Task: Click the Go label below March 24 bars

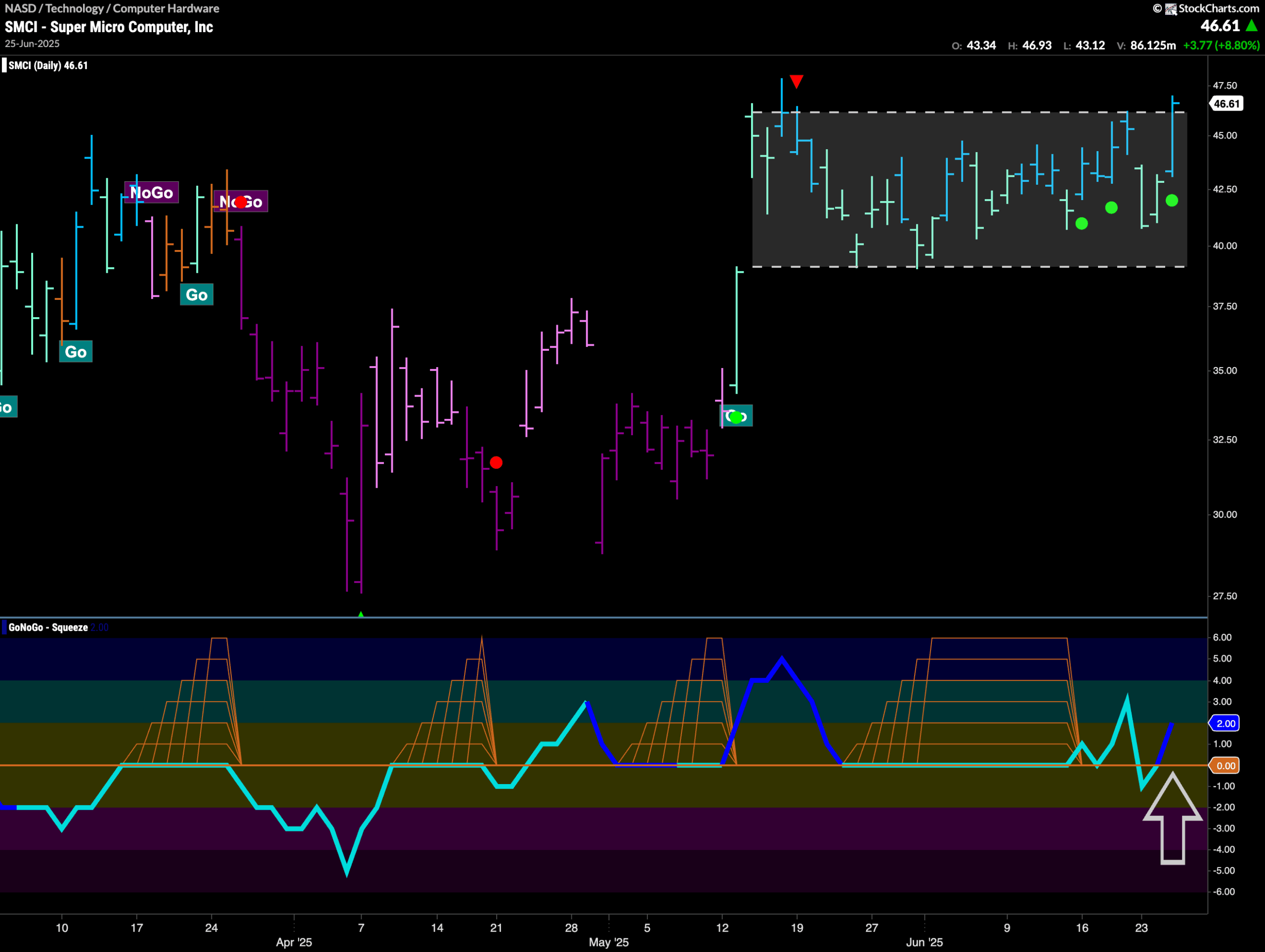Action: tap(197, 294)
